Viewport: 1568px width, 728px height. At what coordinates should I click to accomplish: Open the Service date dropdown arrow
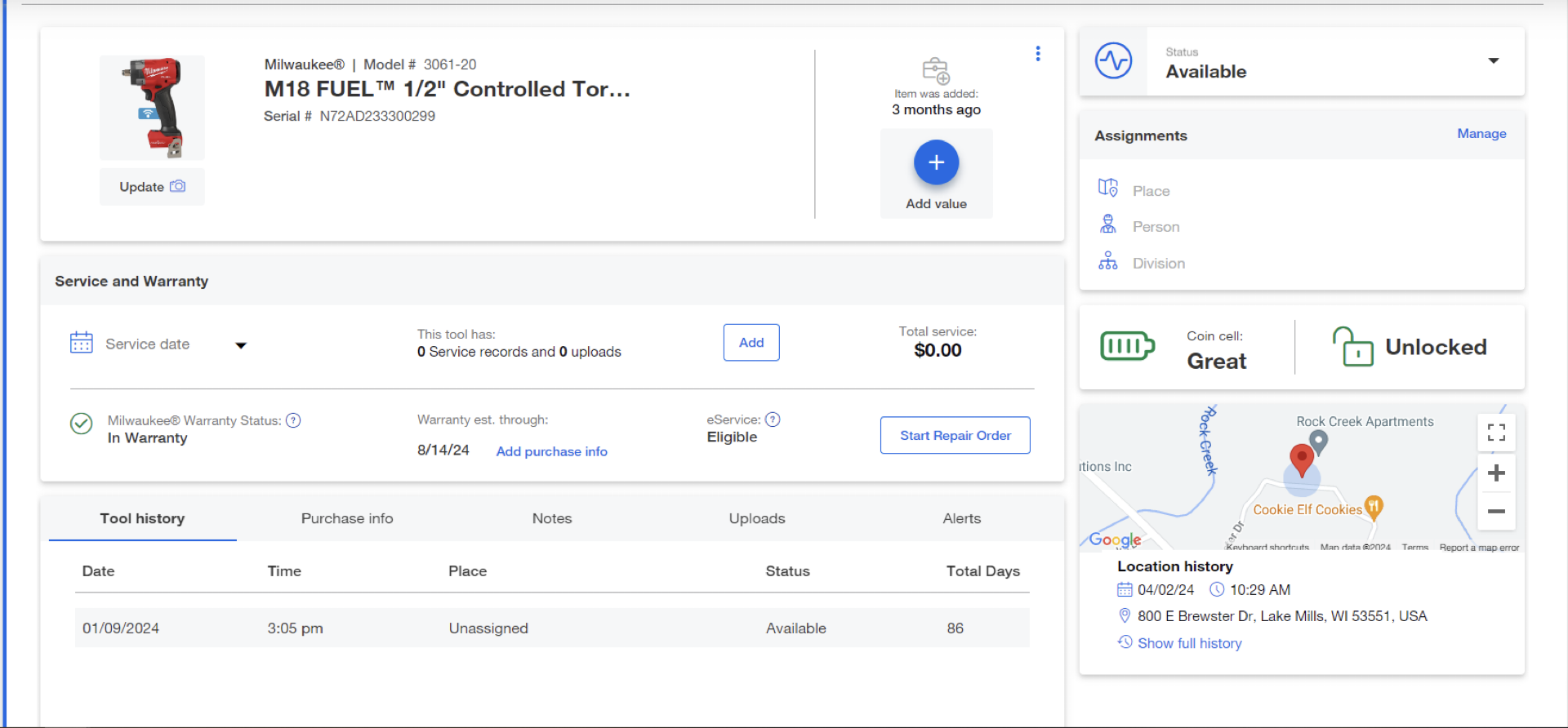pyautogui.click(x=241, y=345)
